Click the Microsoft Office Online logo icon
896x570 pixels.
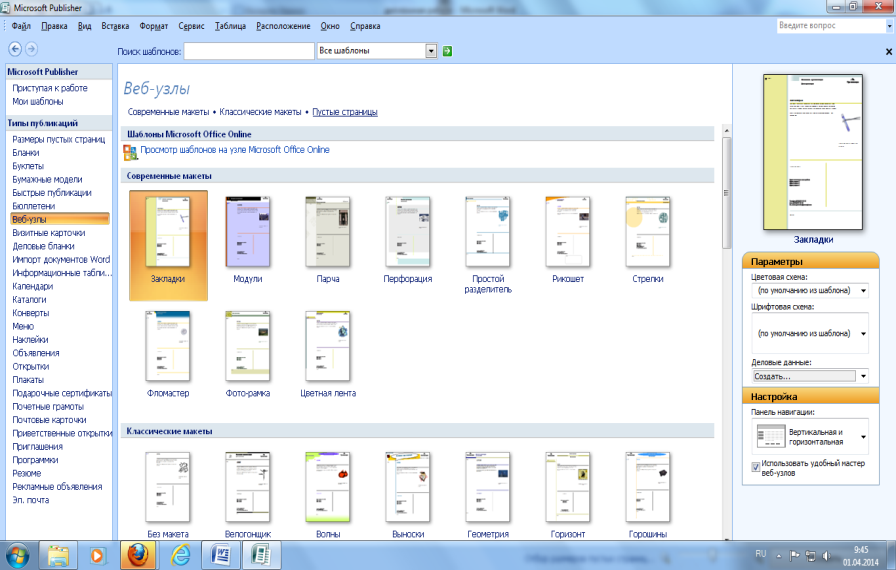pyautogui.click(x=130, y=152)
